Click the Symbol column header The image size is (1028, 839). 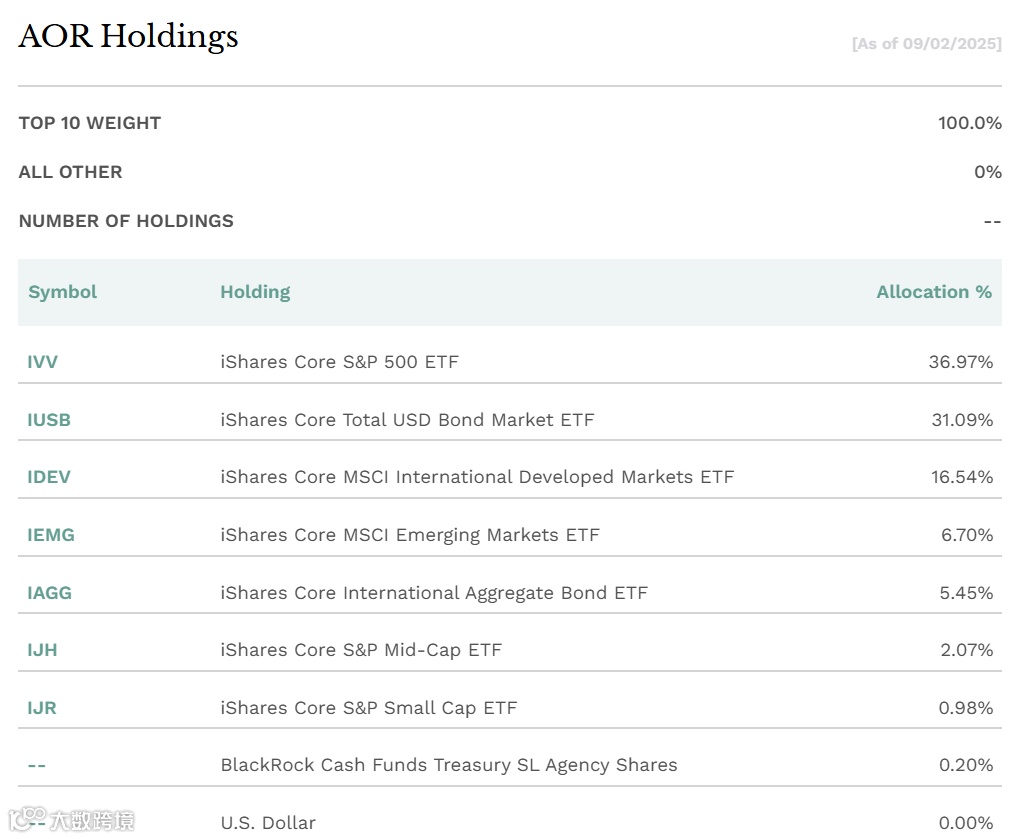pos(63,292)
